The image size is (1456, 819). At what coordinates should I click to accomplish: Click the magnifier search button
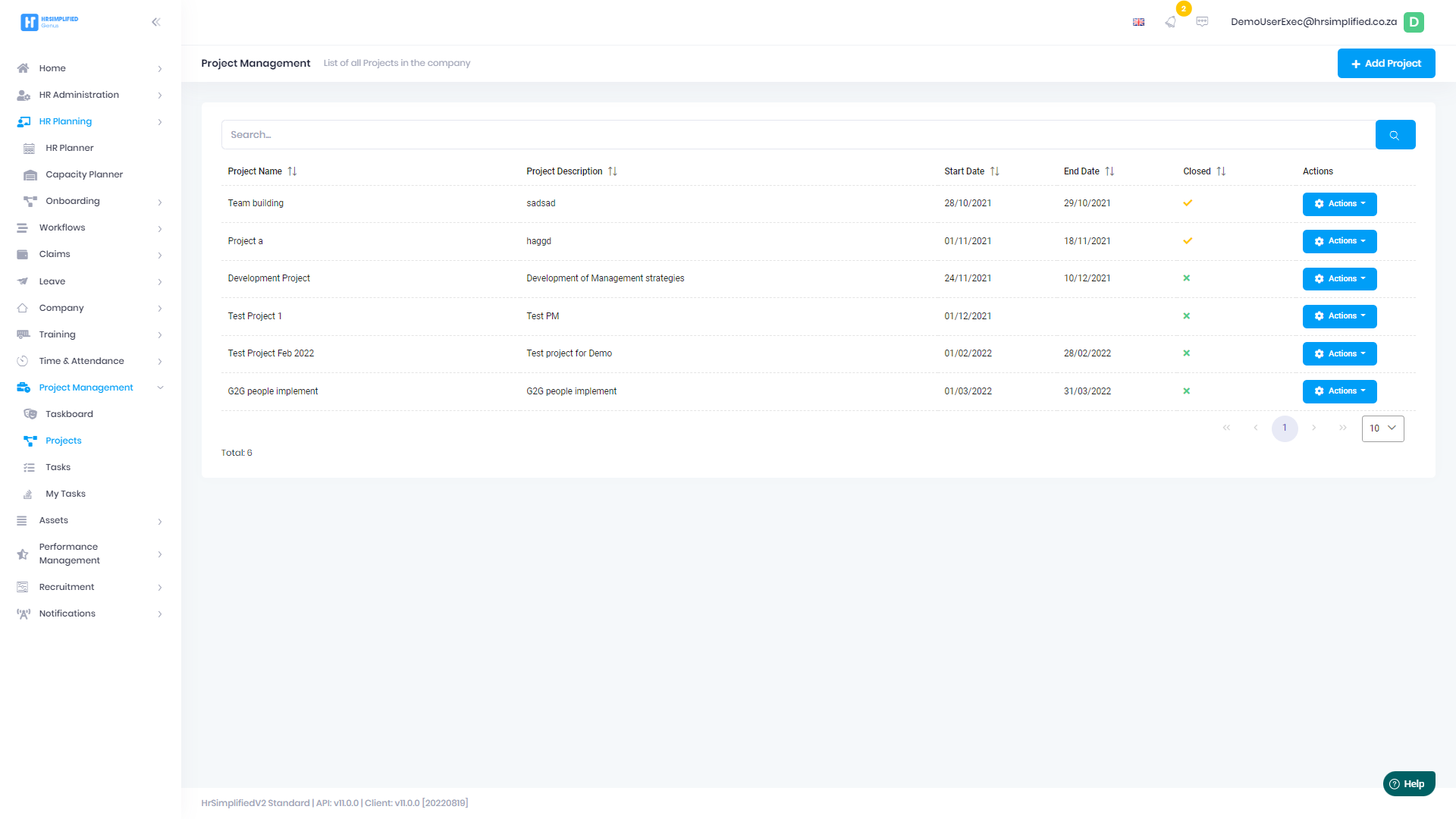[1395, 135]
